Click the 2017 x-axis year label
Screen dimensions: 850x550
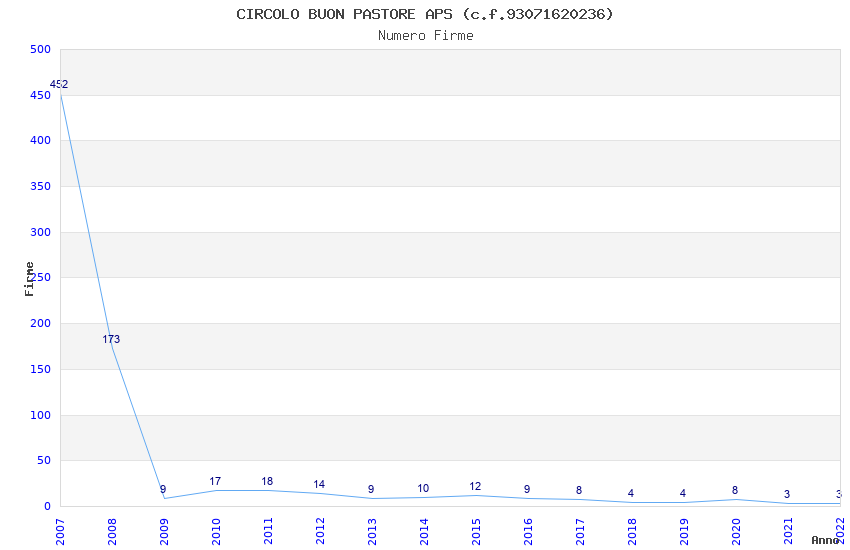(581, 532)
